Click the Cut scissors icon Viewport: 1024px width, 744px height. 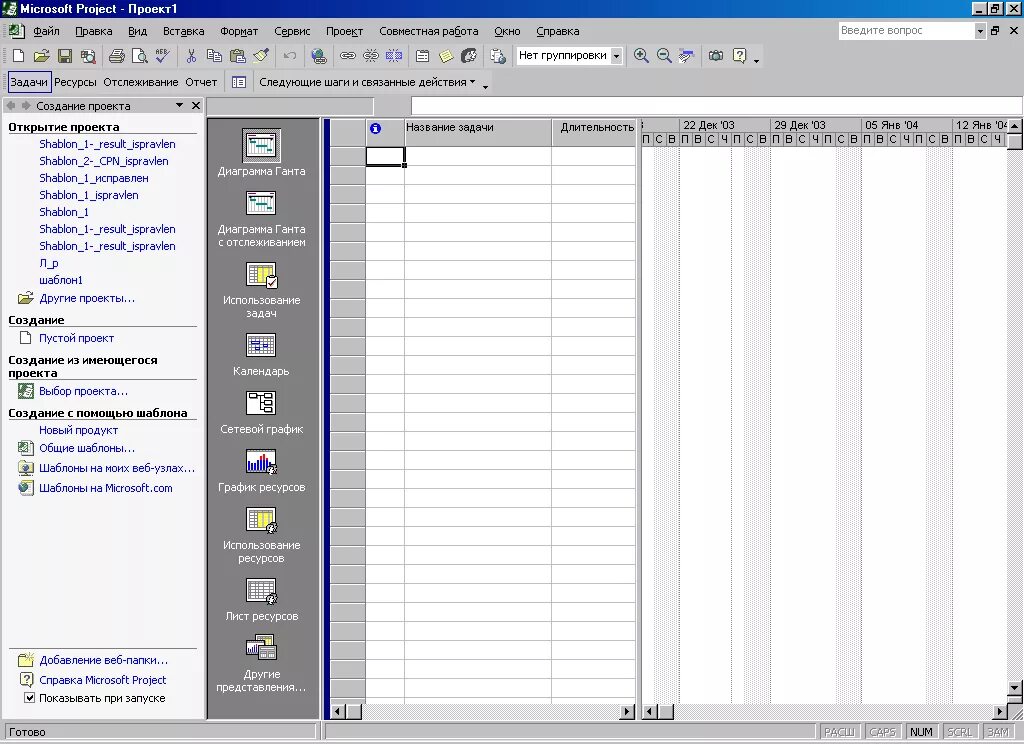[191, 56]
